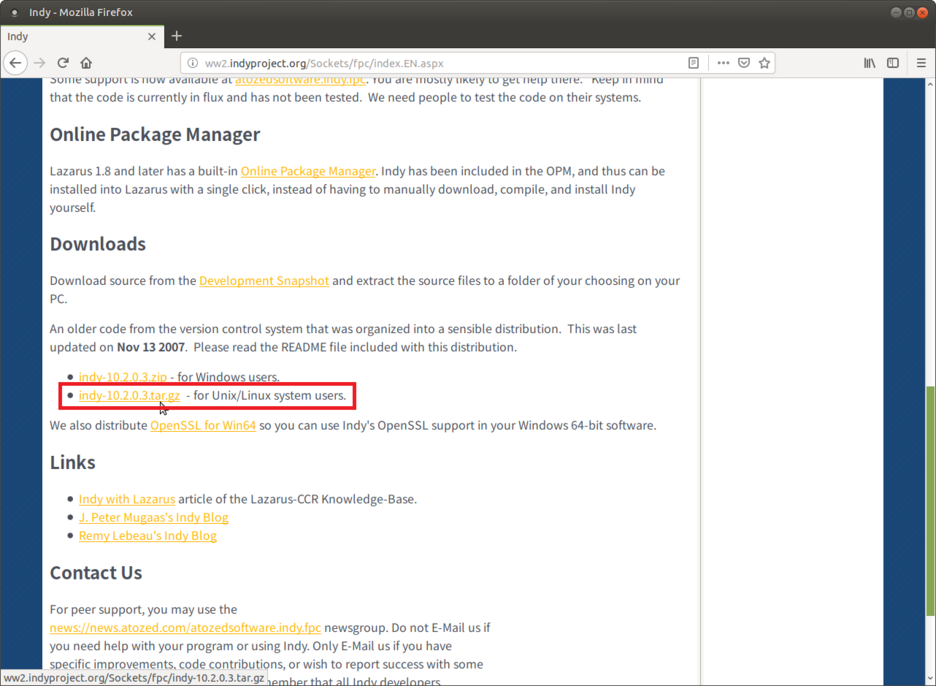This screenshot has height=686, width=936.
Task: Show site information icon in address bar
Action: click(192, 63)
